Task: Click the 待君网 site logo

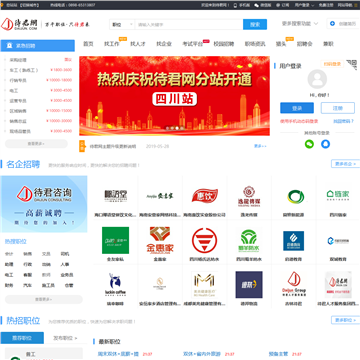Action: click(20, 24)
